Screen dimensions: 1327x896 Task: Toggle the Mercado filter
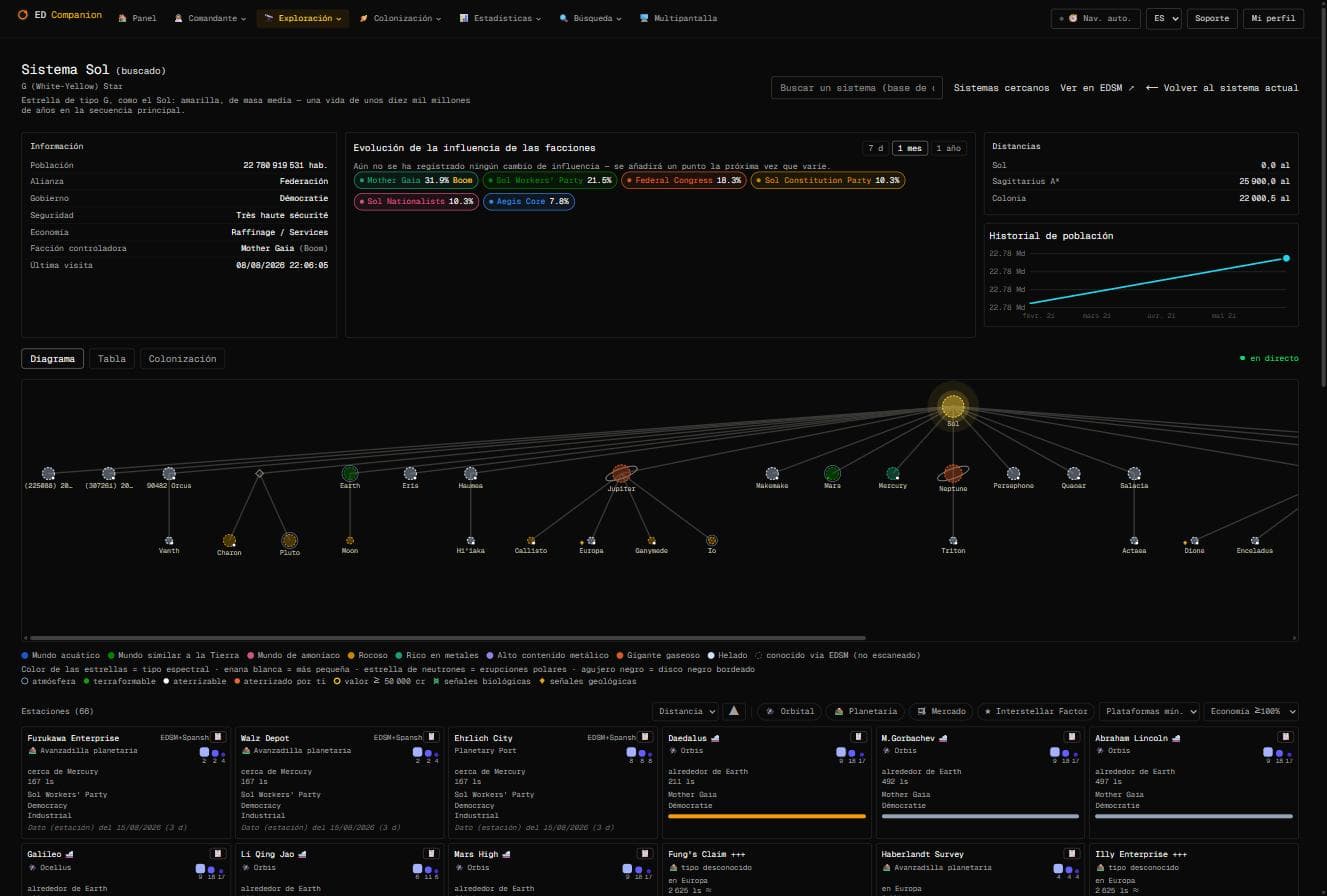[941, 711]
